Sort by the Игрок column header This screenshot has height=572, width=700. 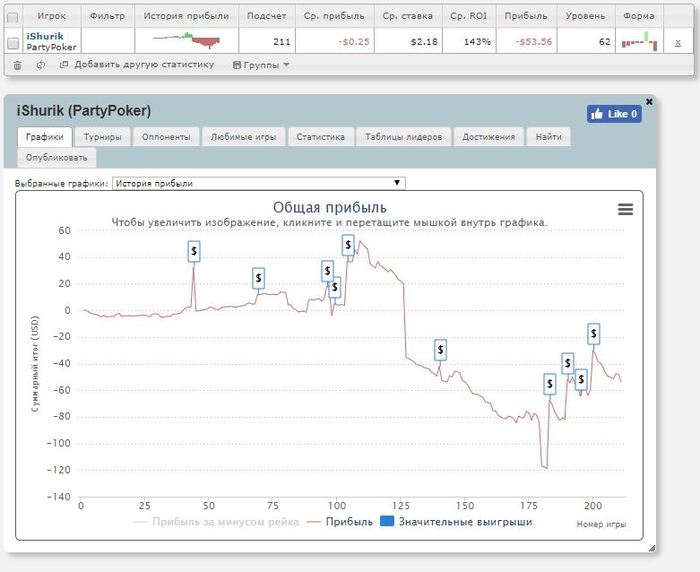(x=51, y=16)
